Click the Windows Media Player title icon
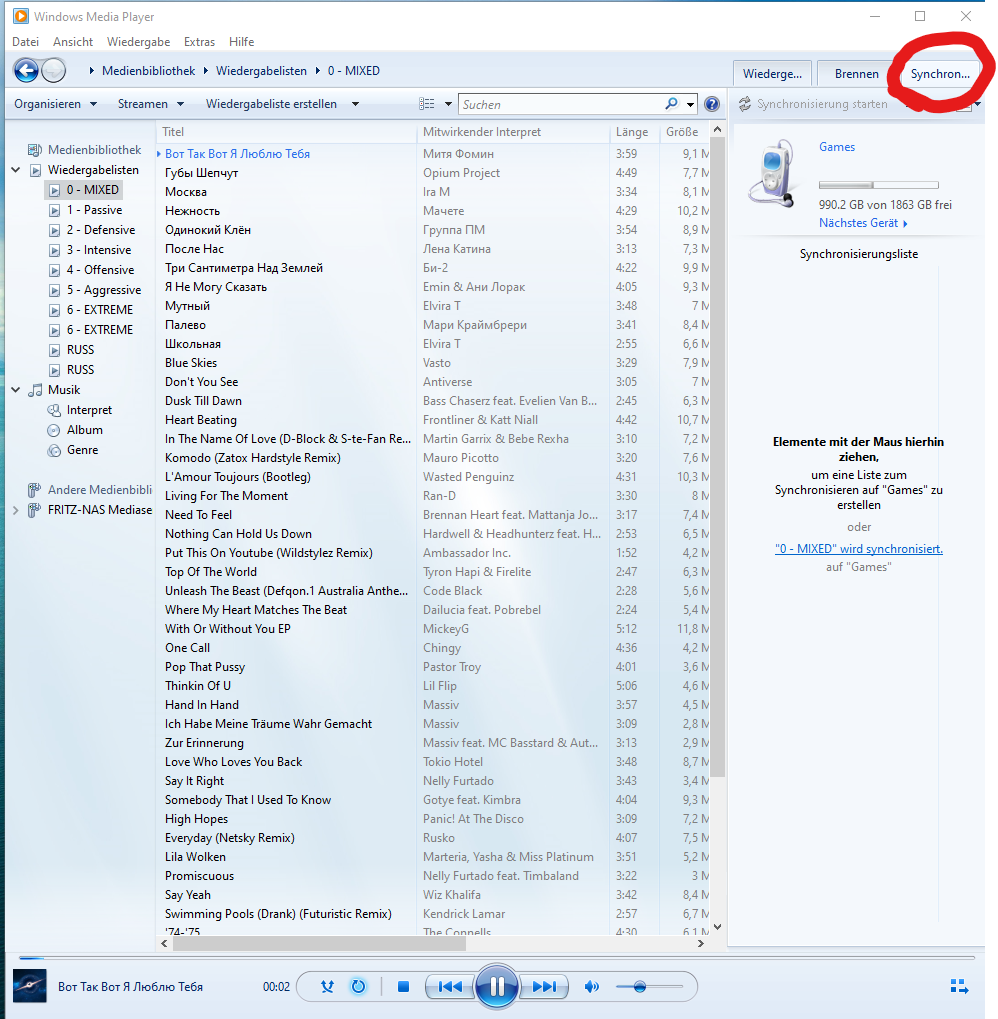Image resolution: width=998 pixels, height=1019 pixels. [x=21, y=16]
